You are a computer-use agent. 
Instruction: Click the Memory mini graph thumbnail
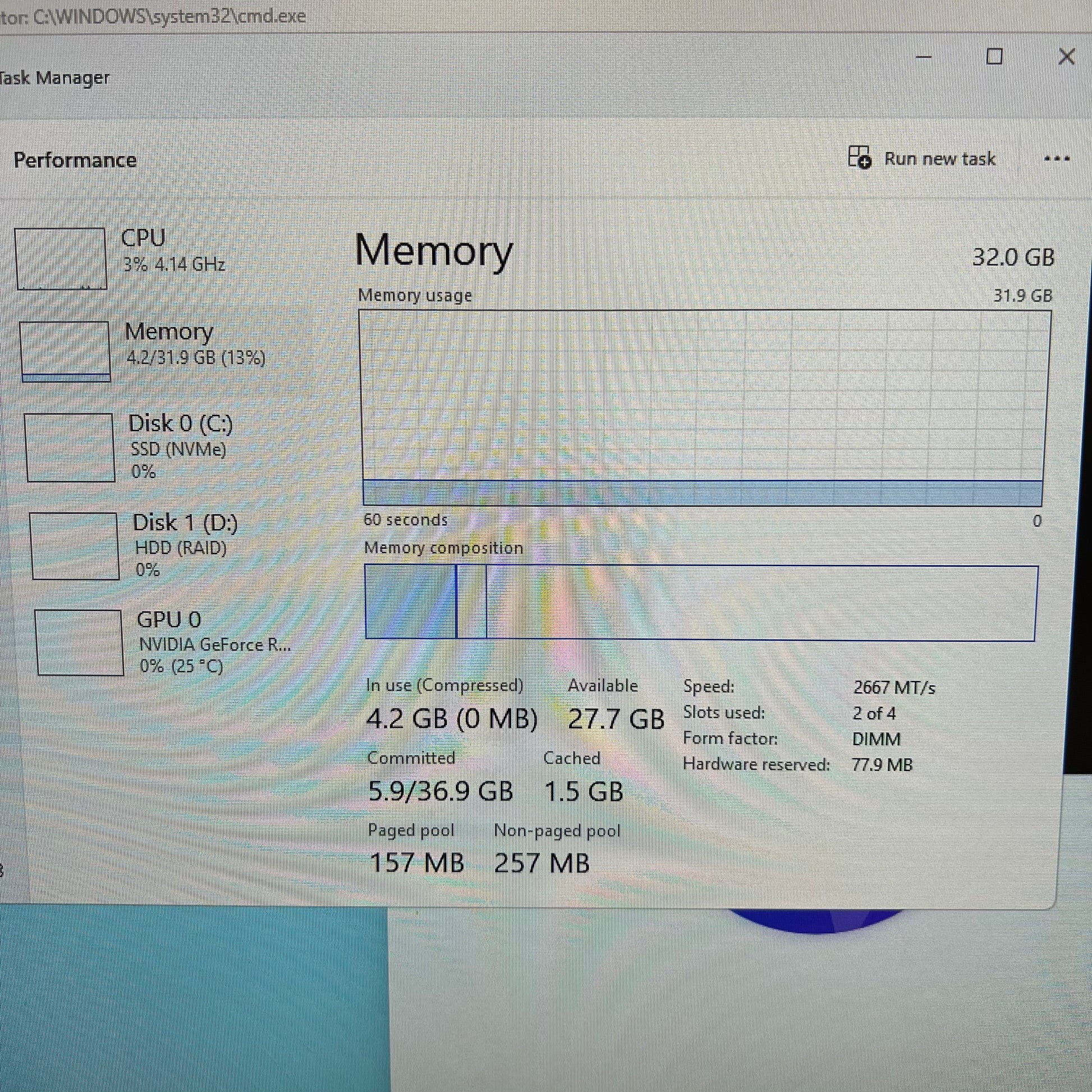[65, 351]
